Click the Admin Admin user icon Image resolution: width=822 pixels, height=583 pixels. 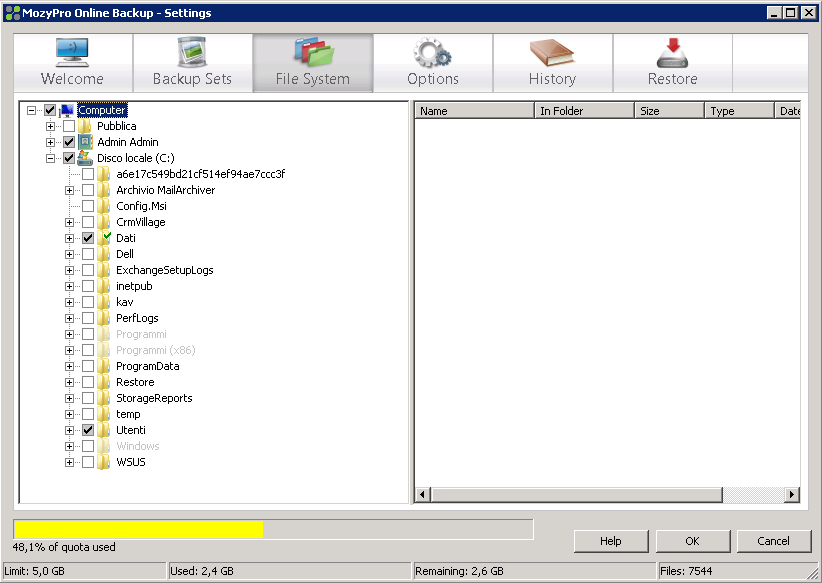tap(85, 142)
